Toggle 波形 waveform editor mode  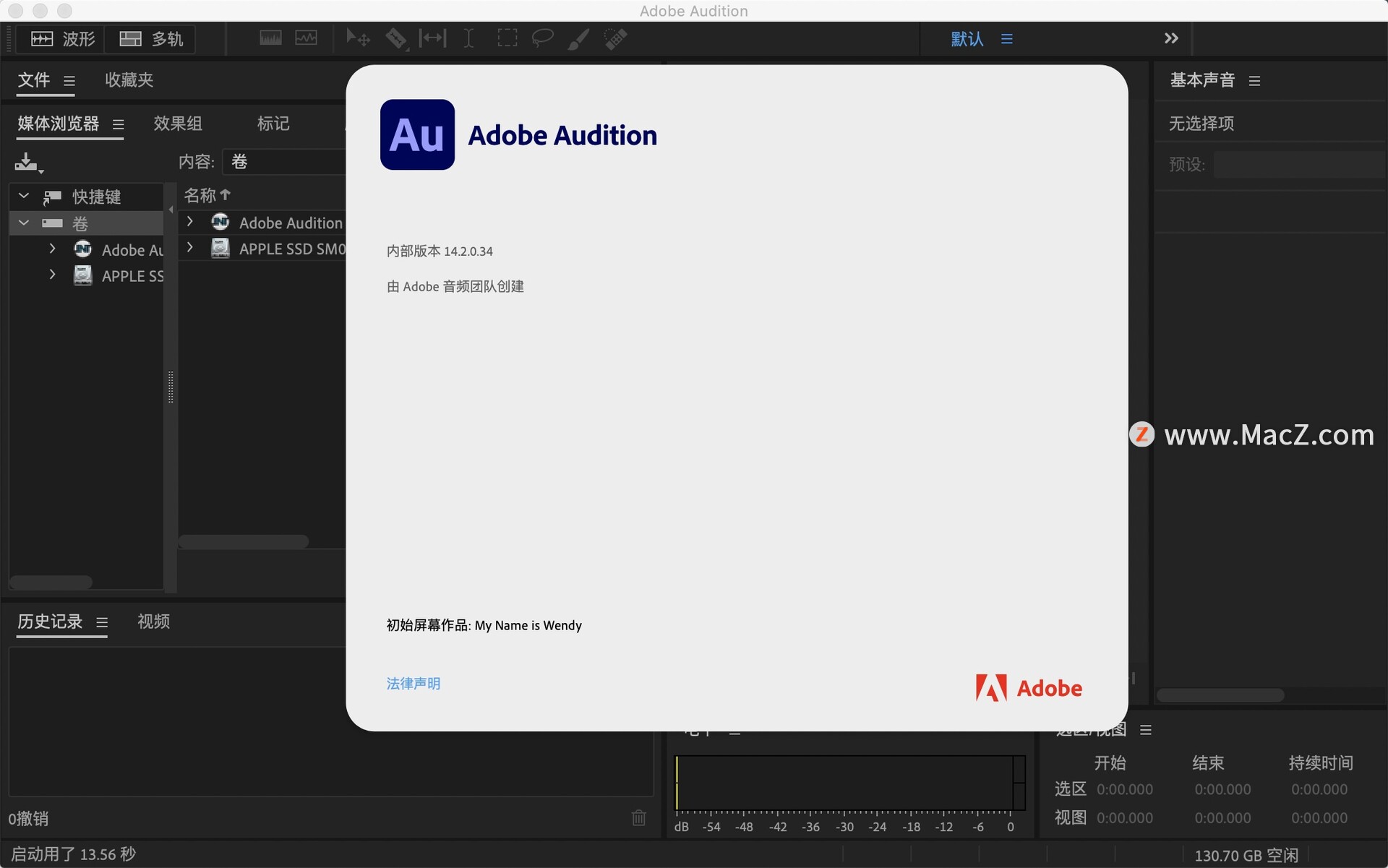61,39
